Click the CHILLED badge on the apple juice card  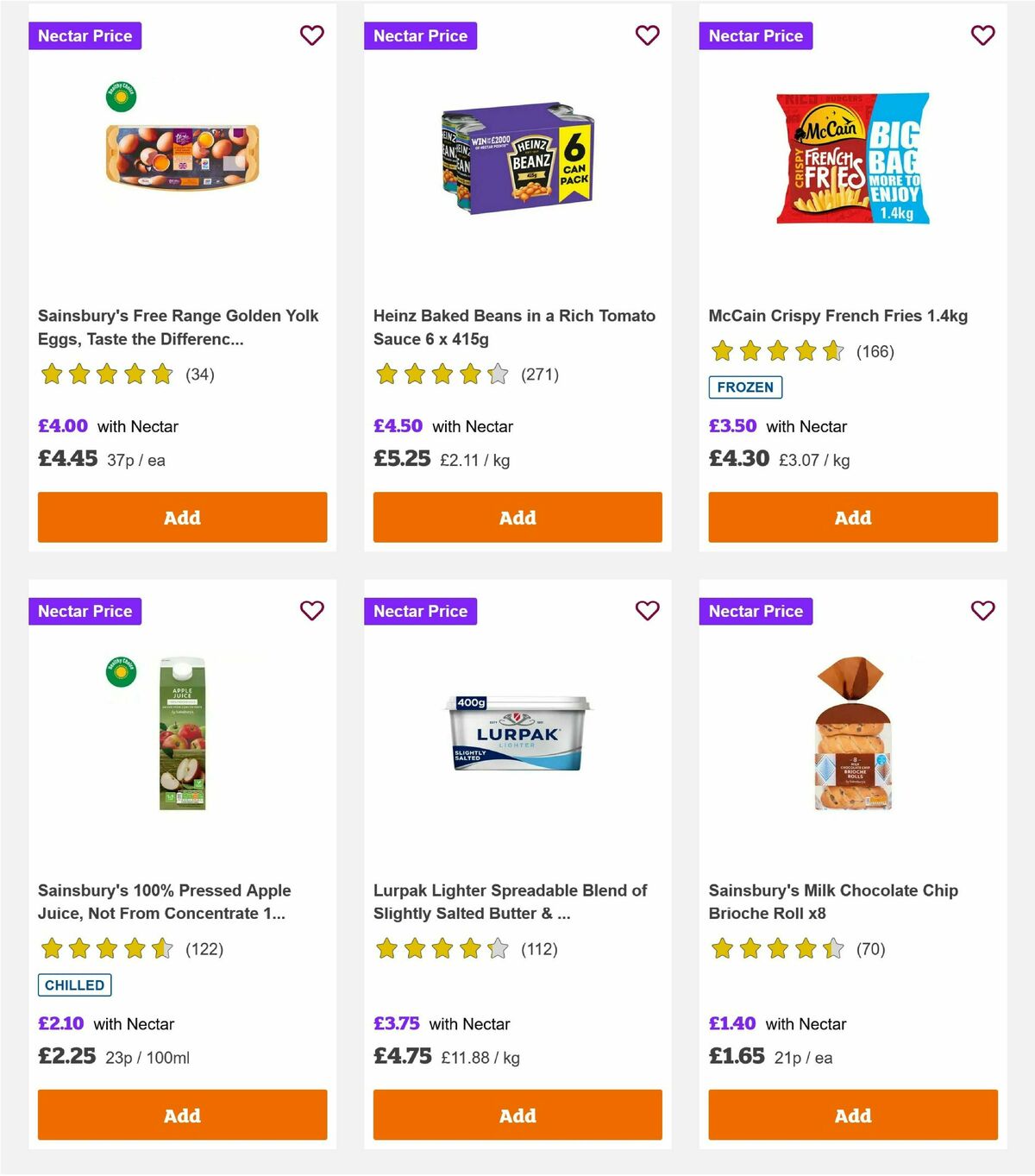coord(74,984)
